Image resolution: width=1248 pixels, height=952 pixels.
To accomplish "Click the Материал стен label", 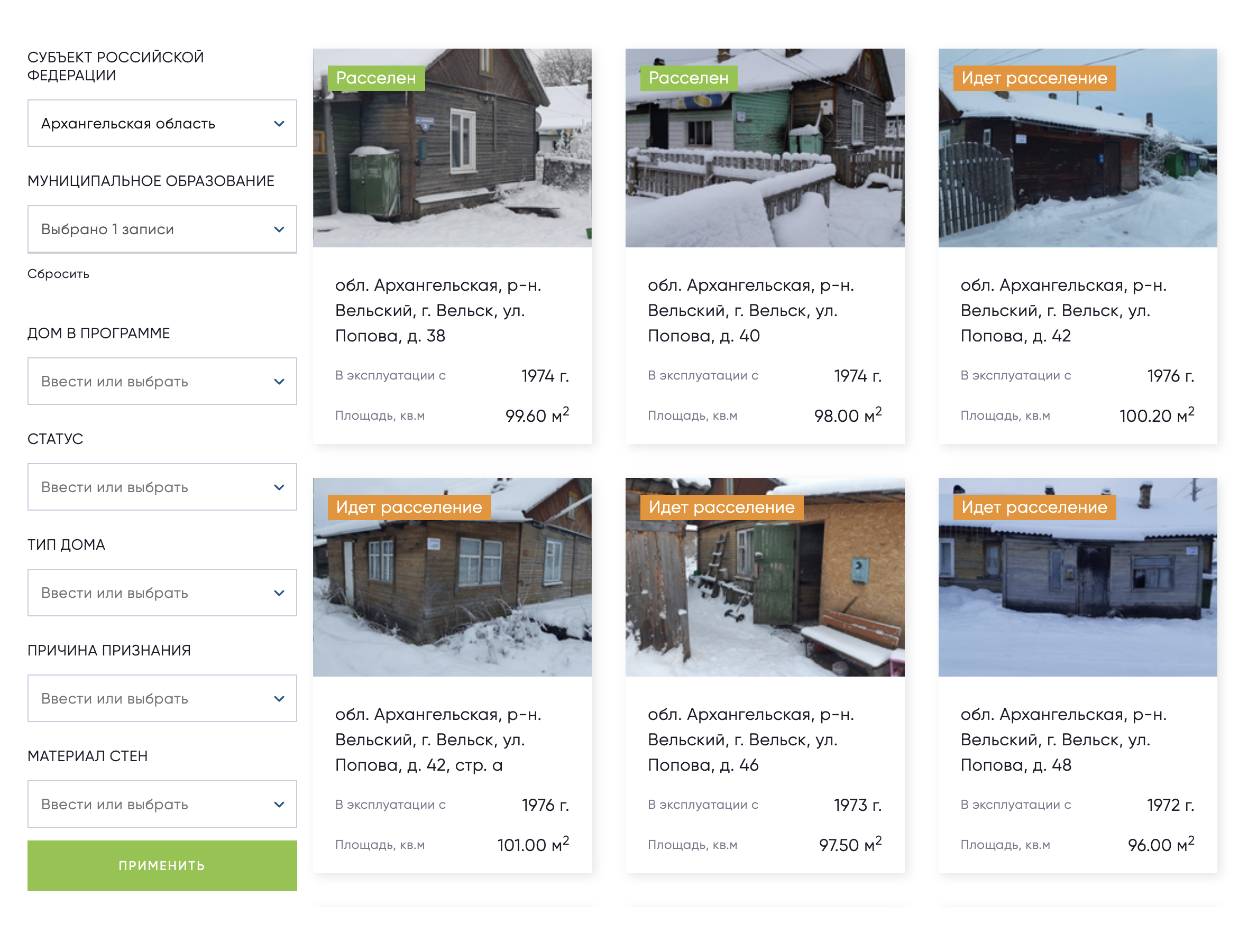I will 87,756.
